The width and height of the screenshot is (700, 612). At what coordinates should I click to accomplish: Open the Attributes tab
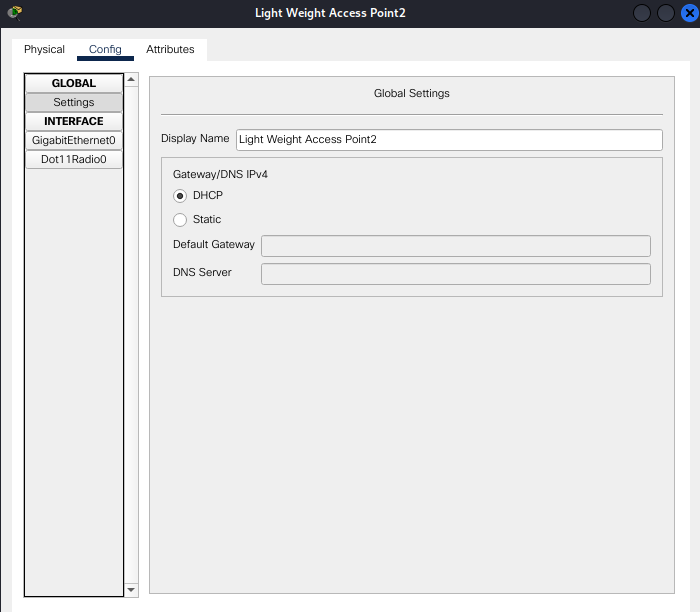tap(170, 49)
